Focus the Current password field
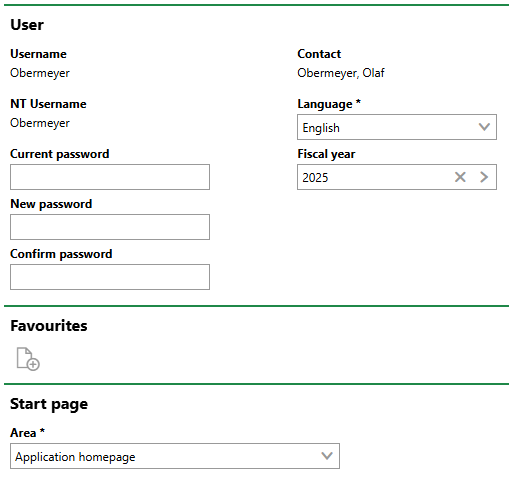Screen dimensions: 509x480 coord(110,177)
